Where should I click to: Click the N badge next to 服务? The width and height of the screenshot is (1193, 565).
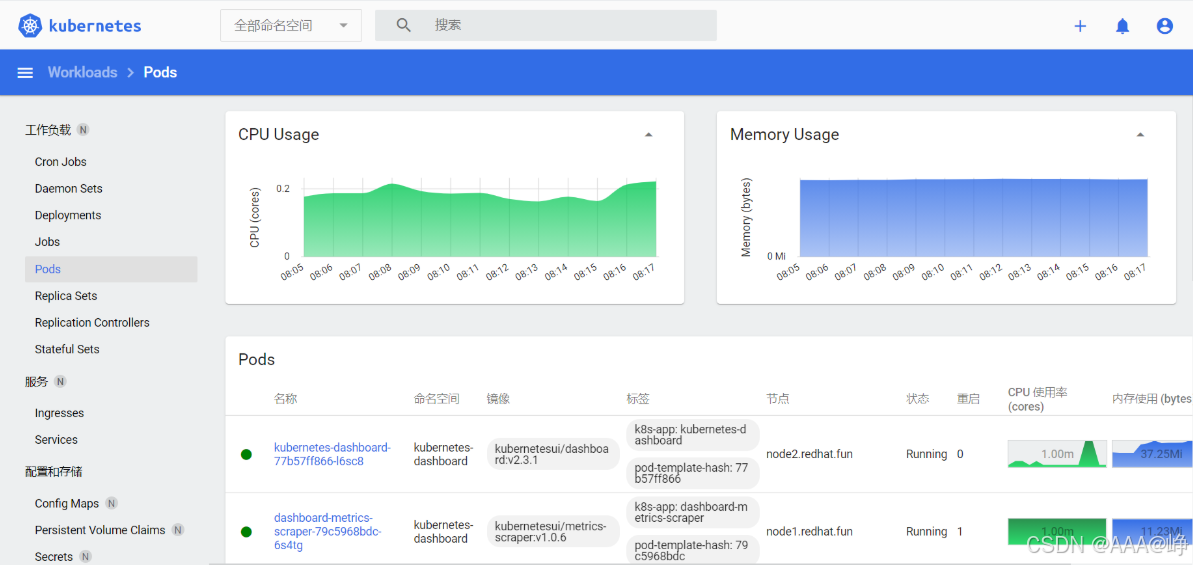tap(60, 381)
